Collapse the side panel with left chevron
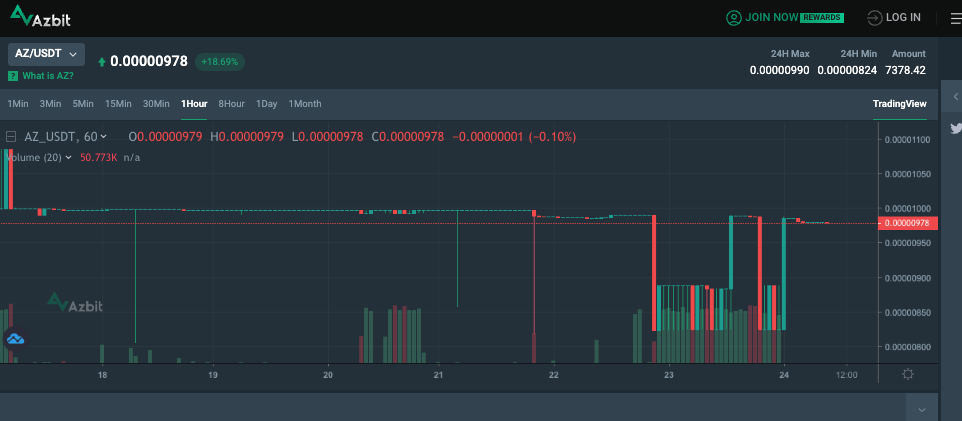Screen dimensions: 962x421 (955, 97)
